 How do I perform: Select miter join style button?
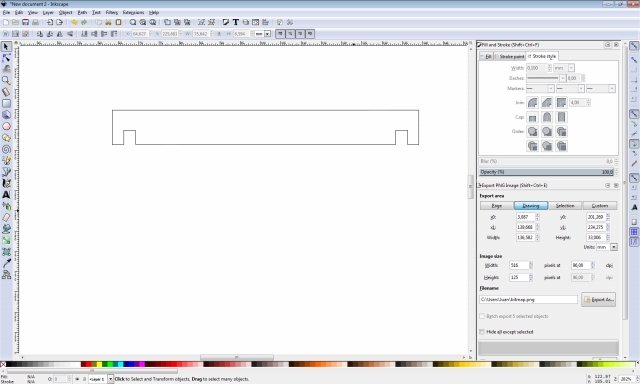point(562,102)
